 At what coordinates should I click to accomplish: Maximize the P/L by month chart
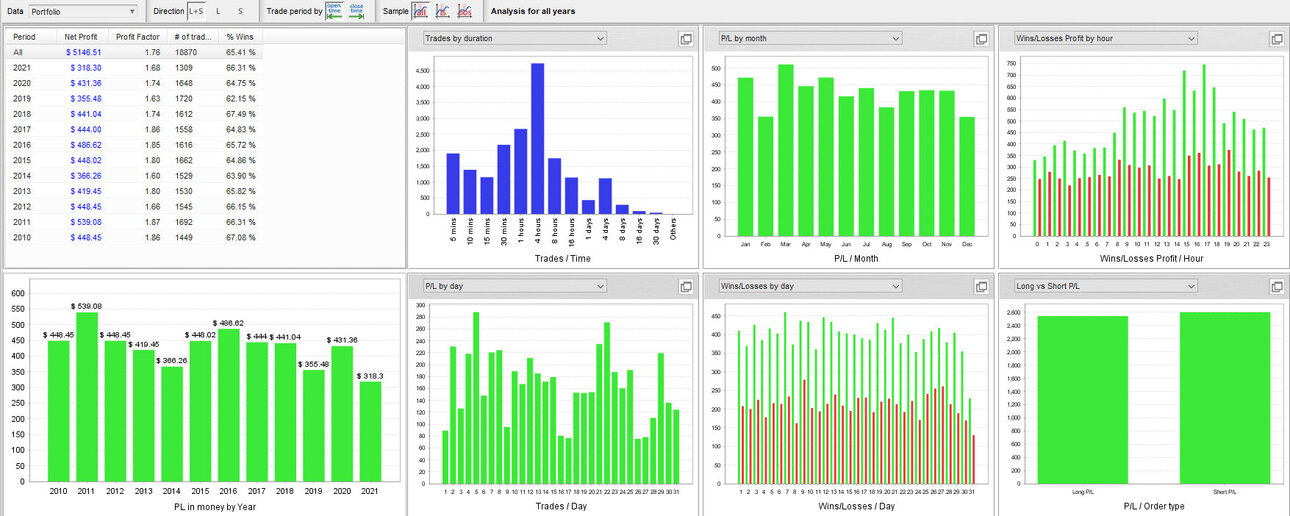coord(981,39)
